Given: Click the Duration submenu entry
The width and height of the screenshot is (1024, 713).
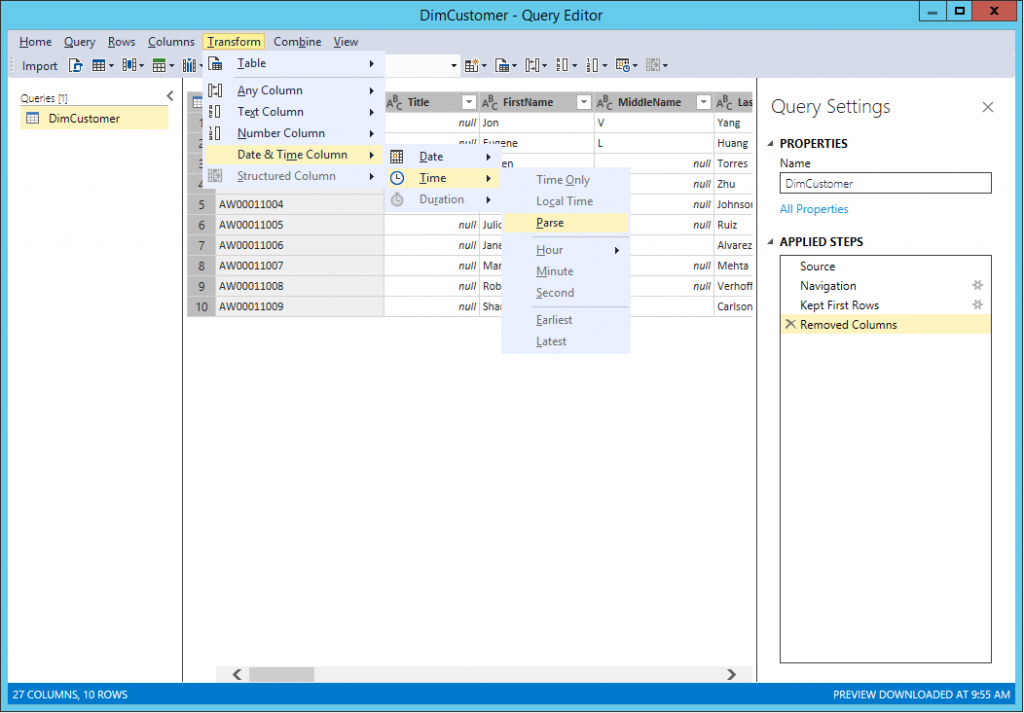Looking at the screenshot, I should pyautogui.click(x=443, y=200).
